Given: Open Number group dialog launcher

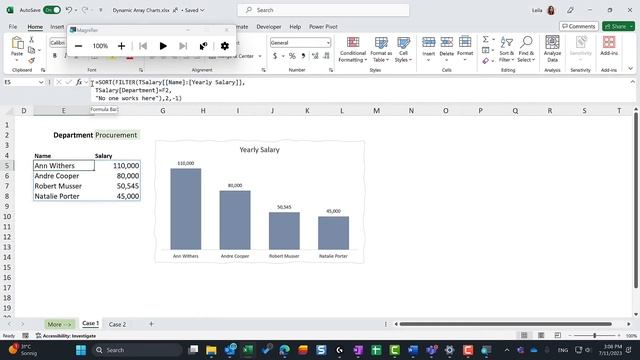Looking at the screenshot, I should click(x=331, y=70).
